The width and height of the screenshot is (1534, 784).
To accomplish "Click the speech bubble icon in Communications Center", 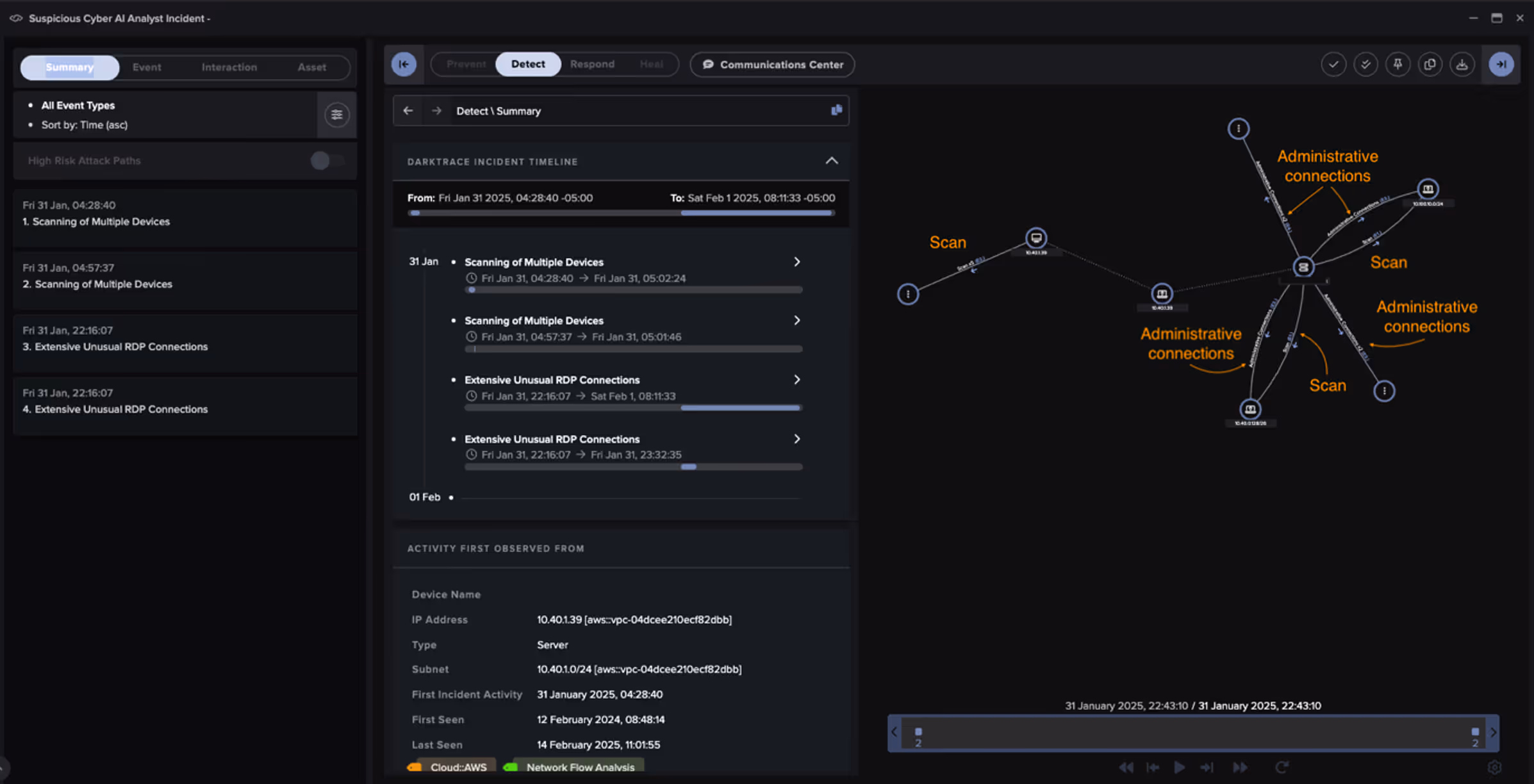I will [708, 65].
